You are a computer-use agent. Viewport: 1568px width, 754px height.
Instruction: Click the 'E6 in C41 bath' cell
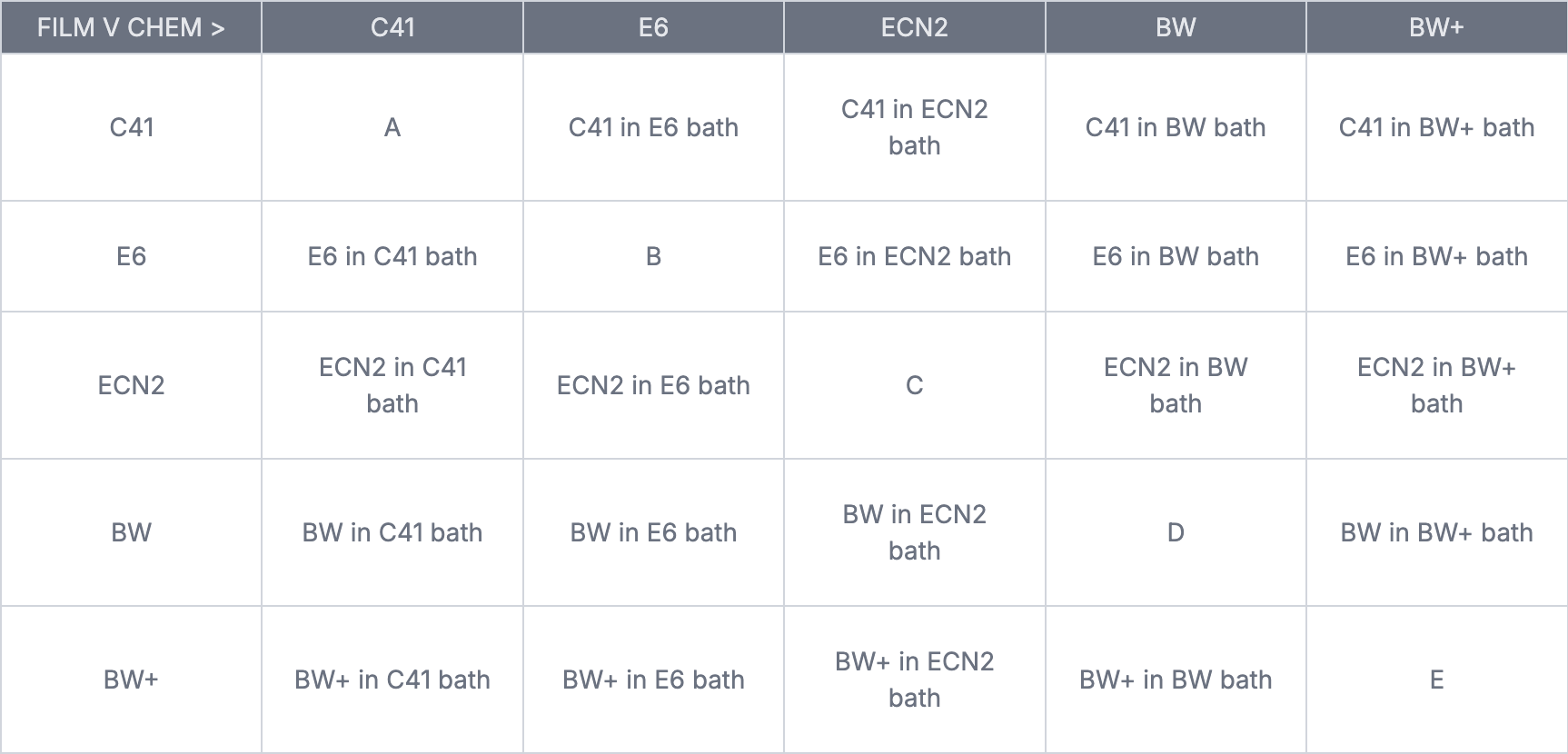pyautogui.click(x=392, y=256)
